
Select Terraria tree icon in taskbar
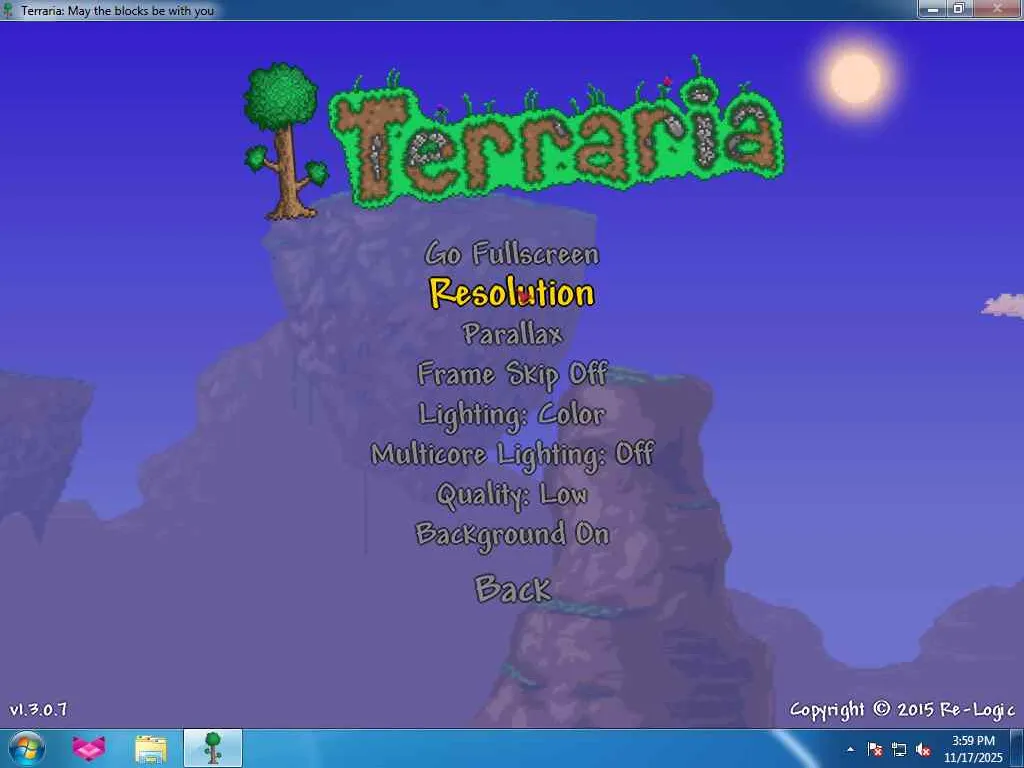(213, 748)
